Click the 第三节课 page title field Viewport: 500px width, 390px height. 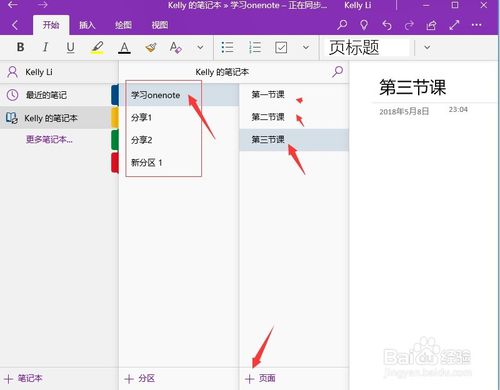(x=412, y=87)
